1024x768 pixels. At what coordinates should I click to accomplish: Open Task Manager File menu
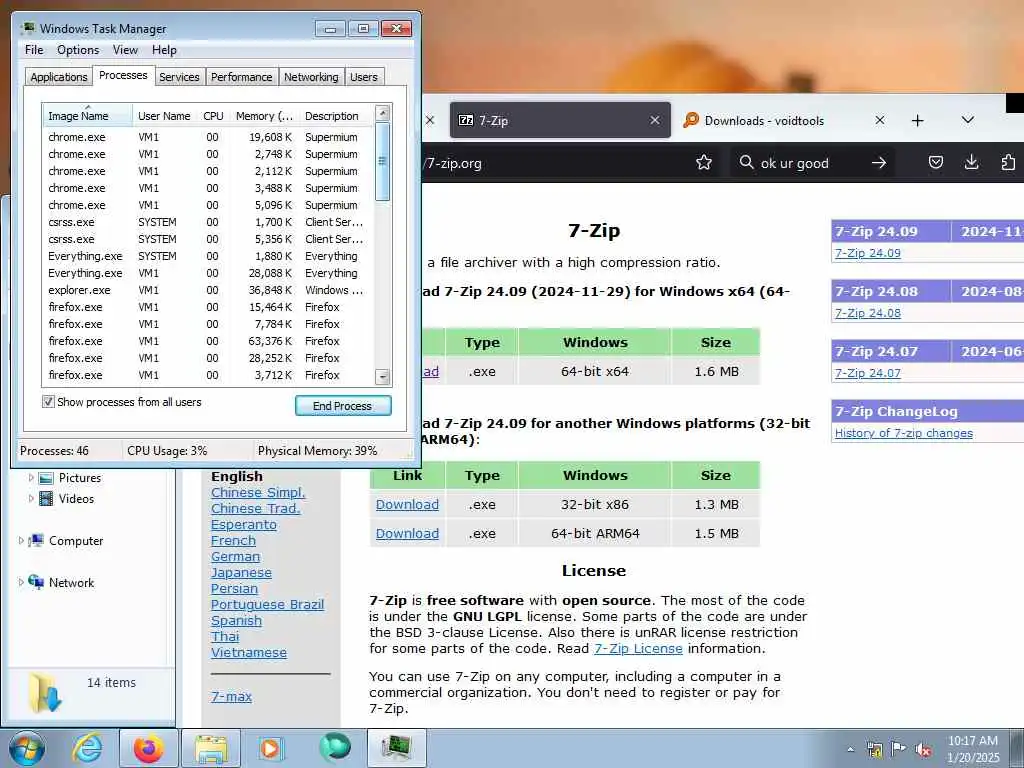click(34, 50)
